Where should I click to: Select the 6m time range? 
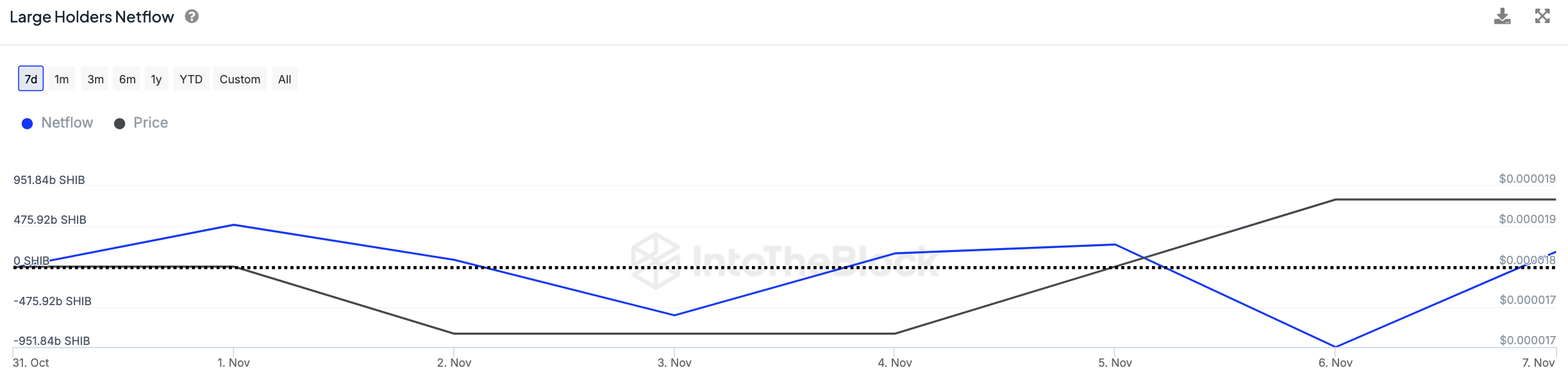127,79
